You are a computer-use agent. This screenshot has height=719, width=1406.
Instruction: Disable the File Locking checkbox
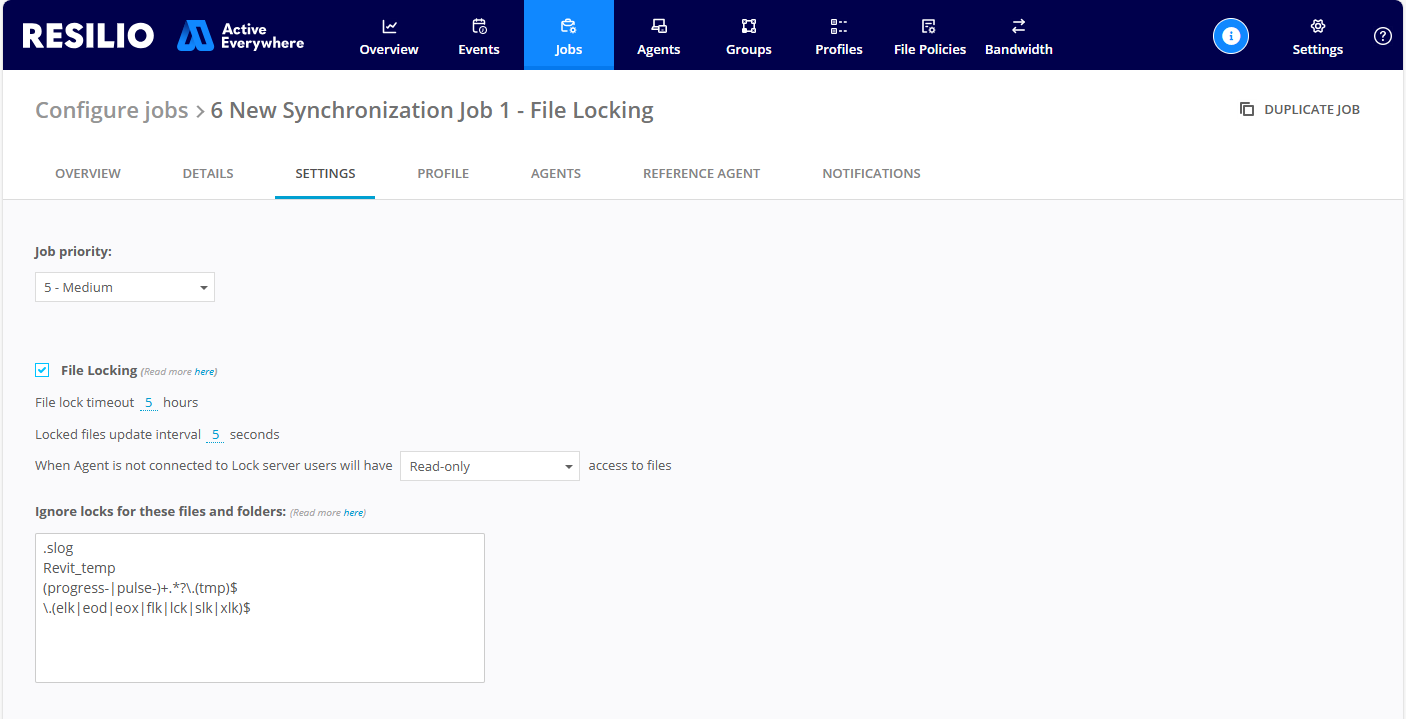(x=42, y=370)
